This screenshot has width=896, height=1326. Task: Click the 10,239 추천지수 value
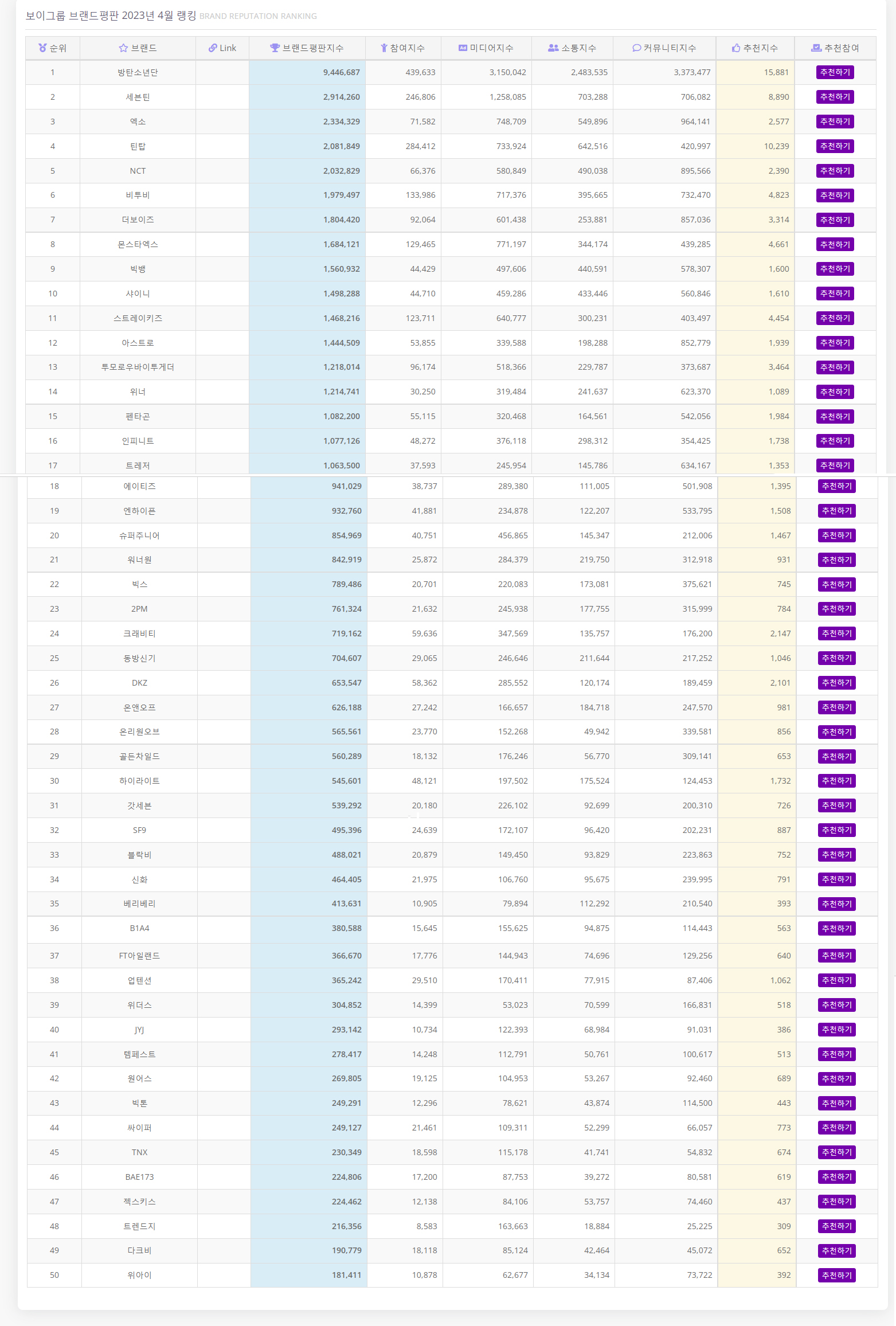click(776, 146)
